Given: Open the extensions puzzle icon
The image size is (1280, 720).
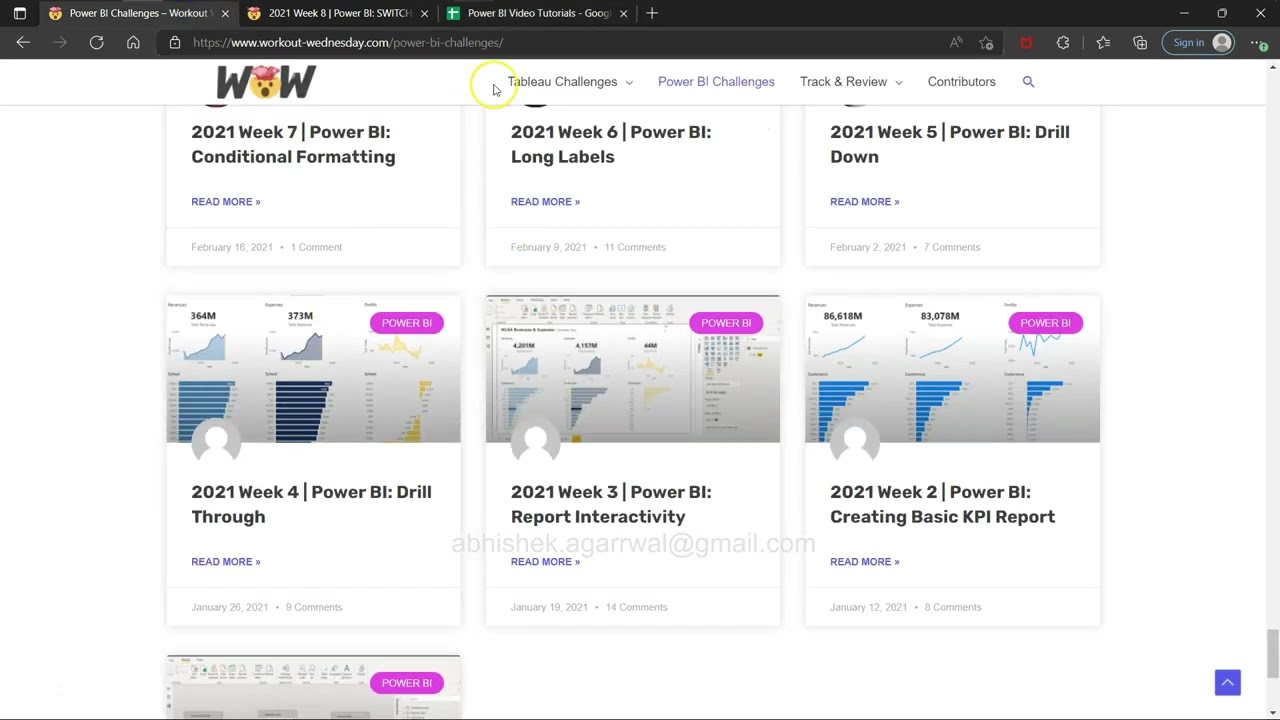Looking at the screenshot, I should (1063, 42).
